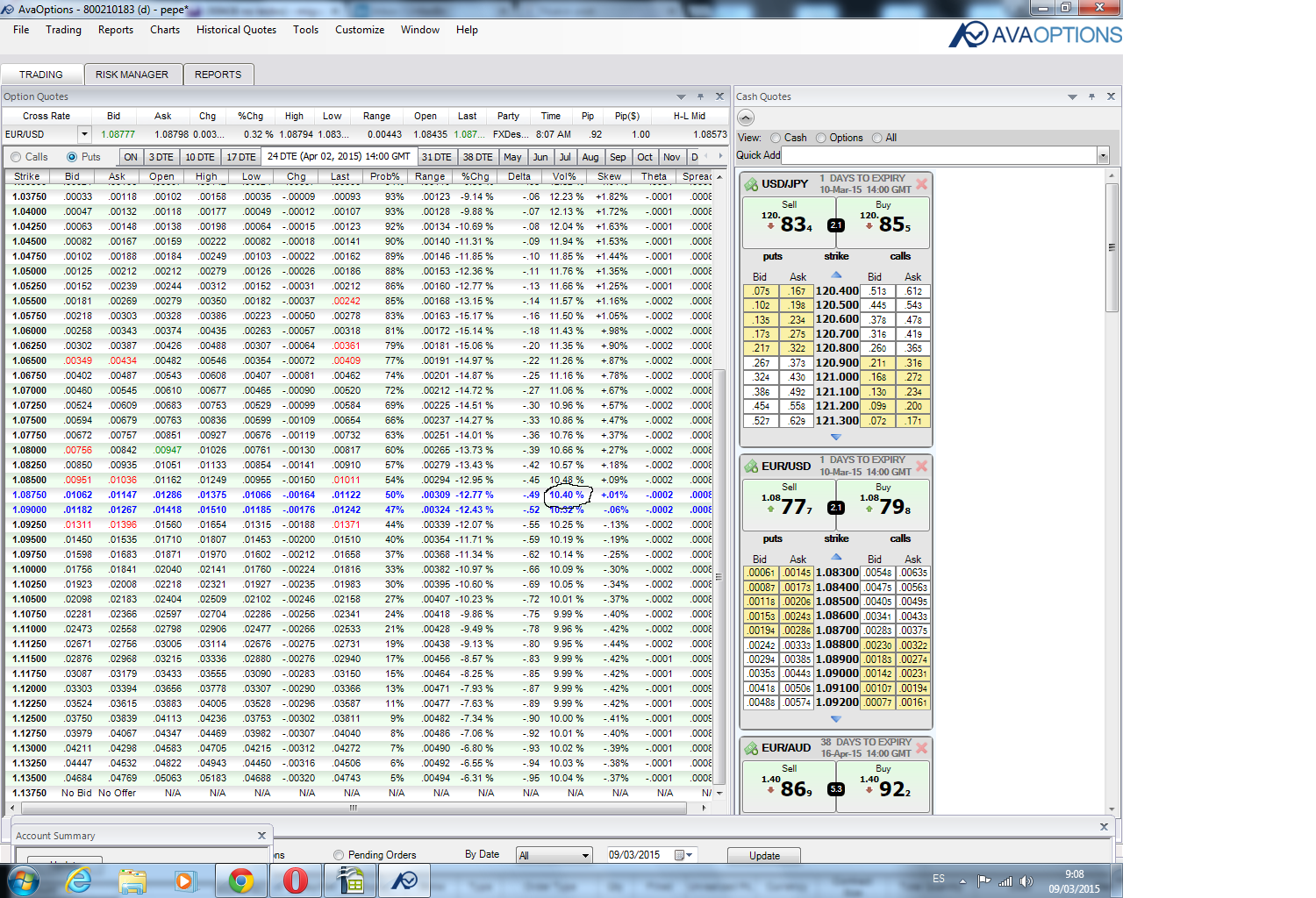
Task: Collapse the Cash Quotes filter bar arrow
Action: pyautogui.click(x=746, y=118)
